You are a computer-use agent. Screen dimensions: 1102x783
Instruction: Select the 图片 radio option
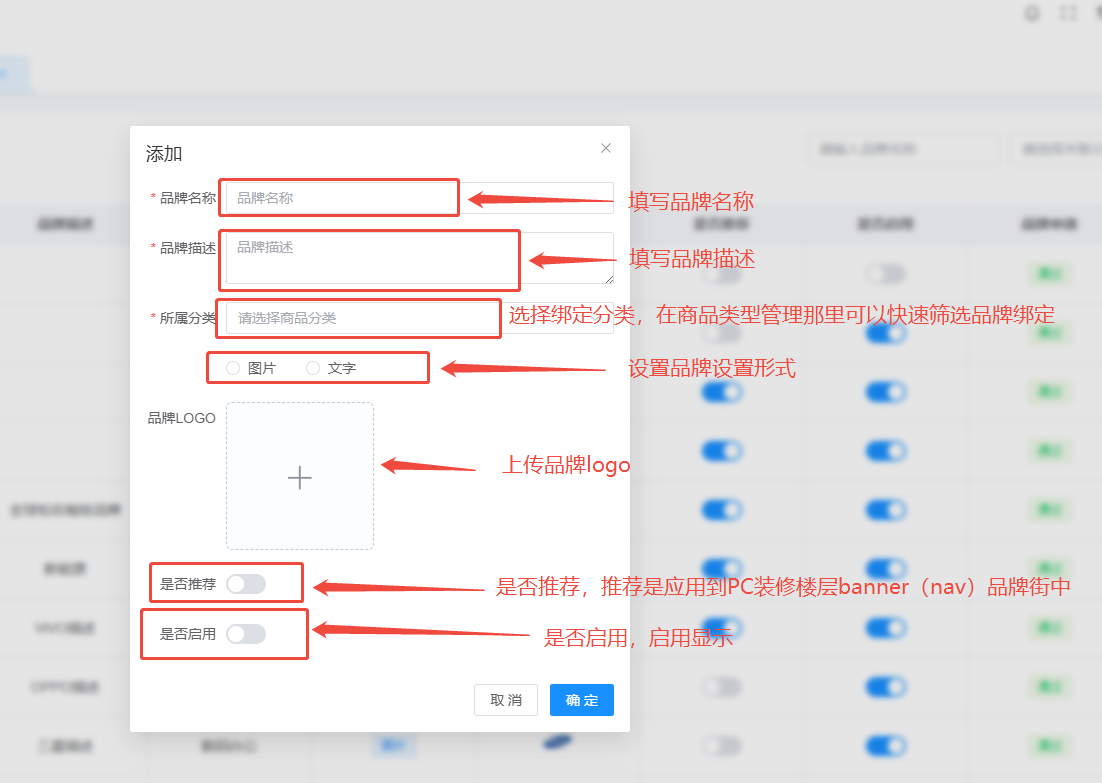[x=233, y=368]
